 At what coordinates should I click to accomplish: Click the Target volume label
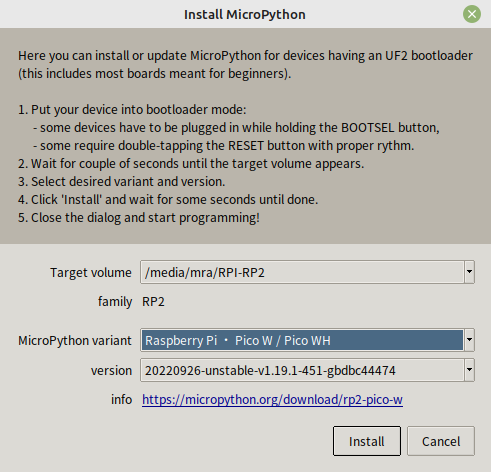tap(91, 273)
